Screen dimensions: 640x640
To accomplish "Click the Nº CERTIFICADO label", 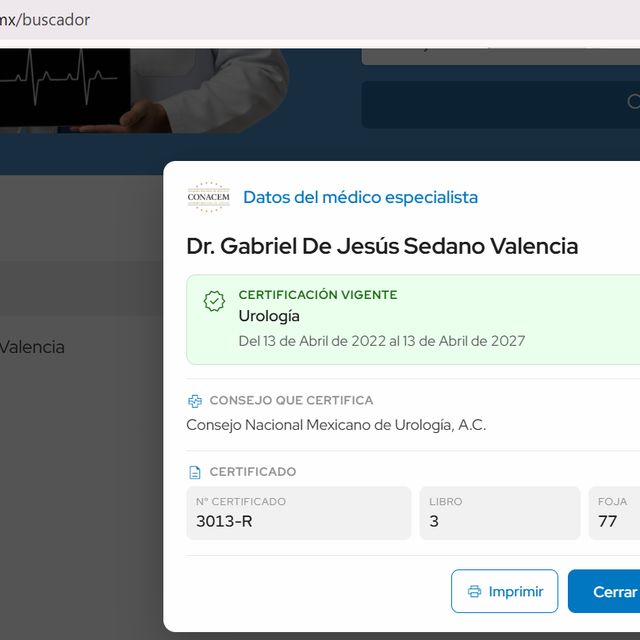I will tap(241, 502).
